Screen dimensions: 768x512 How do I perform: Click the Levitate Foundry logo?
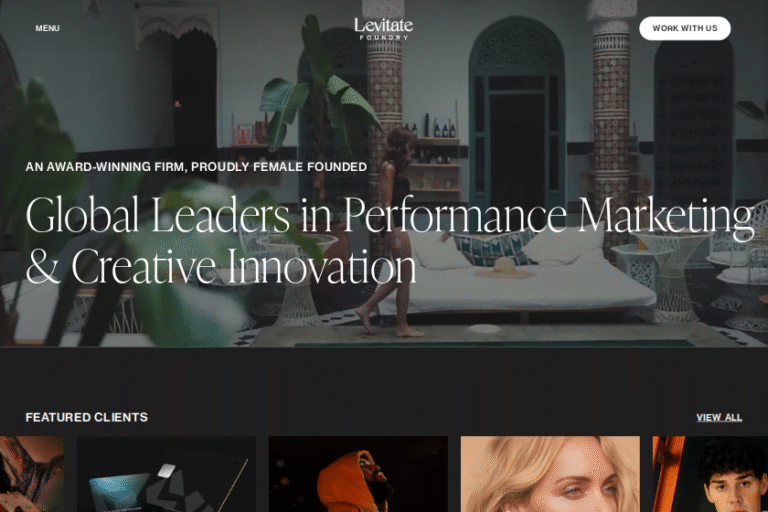click(384, 28)
